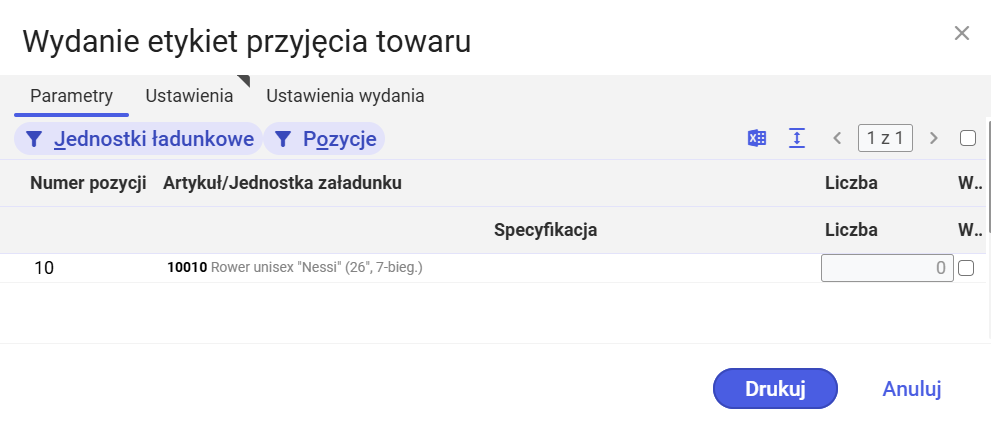The width and height of the screenshot is (991, 427).
Task: Click the vertical scrollbar on the right
Action: coord(988,177)
